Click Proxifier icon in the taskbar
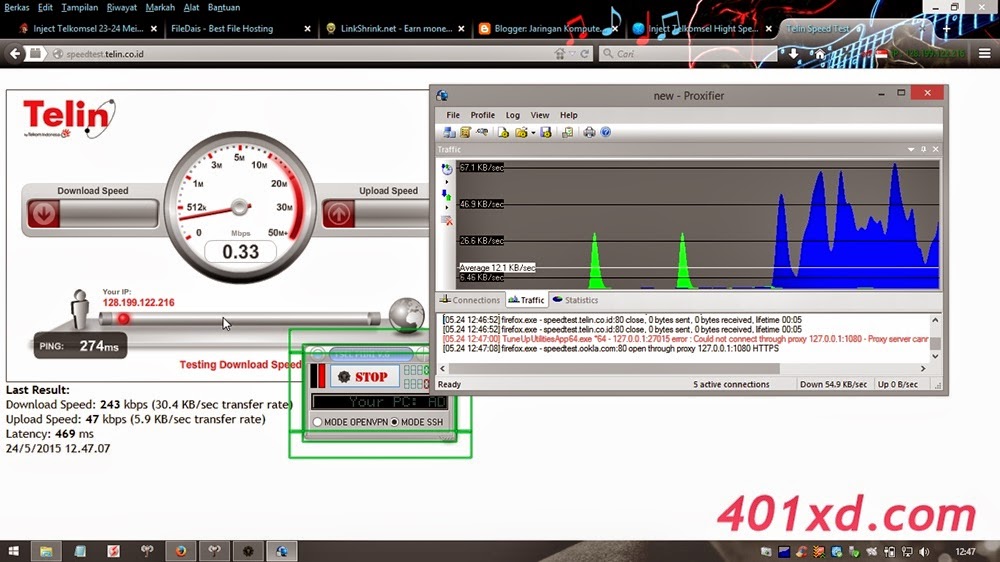 pos(282,551)
